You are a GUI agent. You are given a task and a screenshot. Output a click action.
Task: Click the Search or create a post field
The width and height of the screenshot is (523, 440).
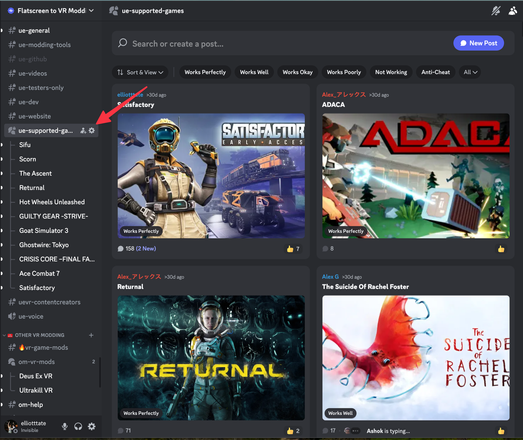280,44
